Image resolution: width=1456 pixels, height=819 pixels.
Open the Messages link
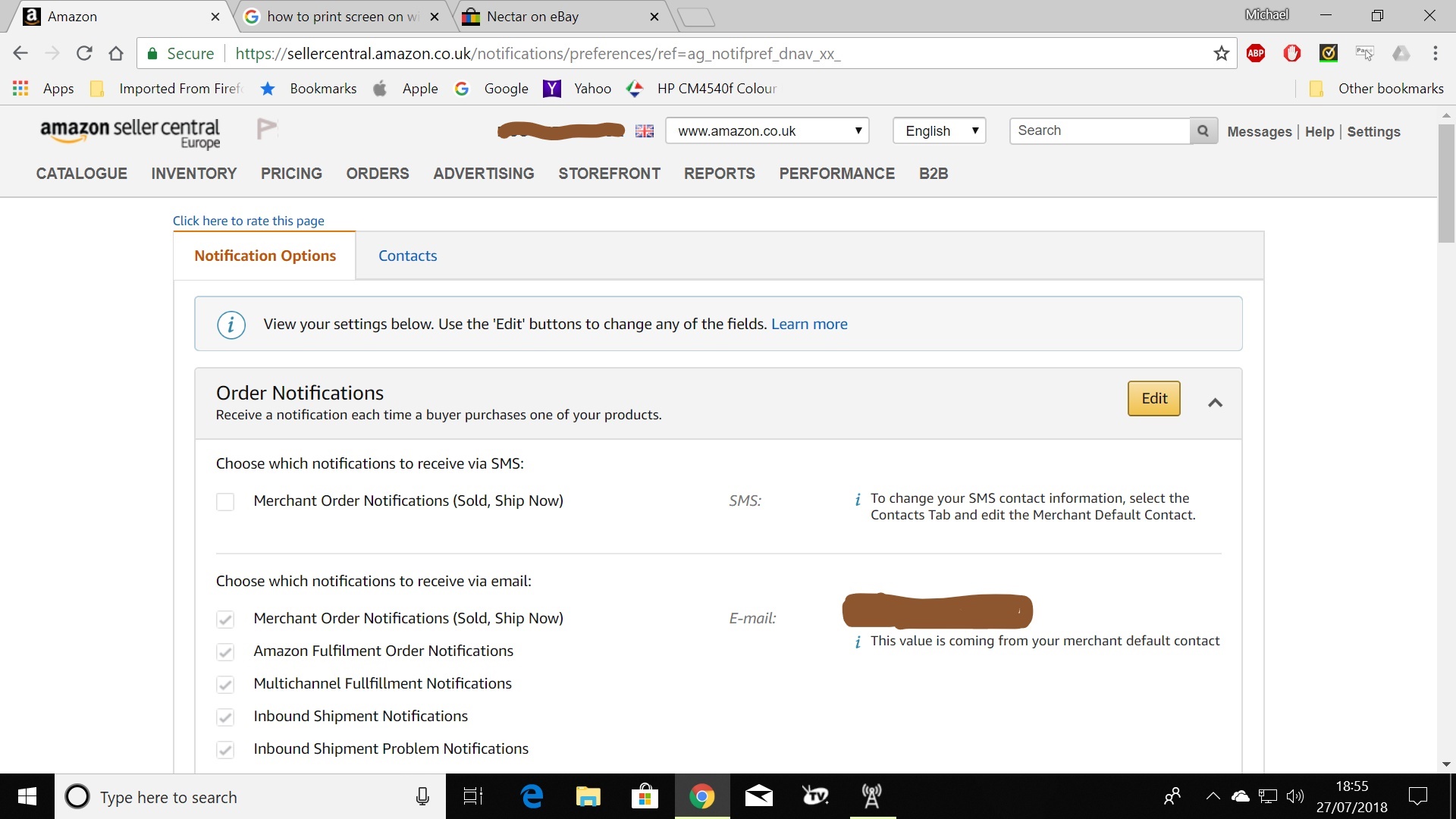pos(1259,132)
